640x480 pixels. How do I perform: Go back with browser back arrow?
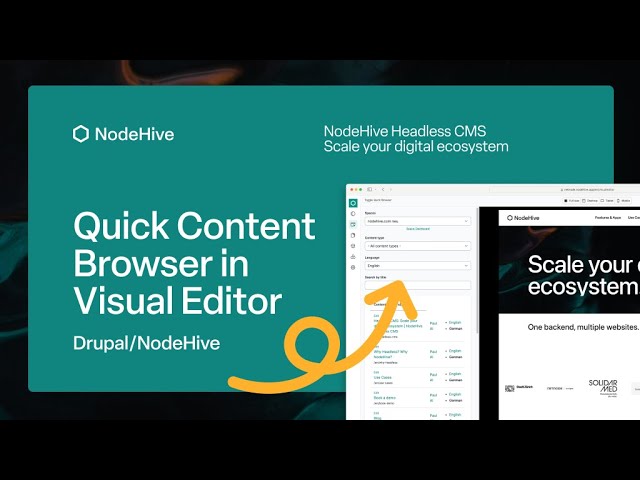click(383, 189)
